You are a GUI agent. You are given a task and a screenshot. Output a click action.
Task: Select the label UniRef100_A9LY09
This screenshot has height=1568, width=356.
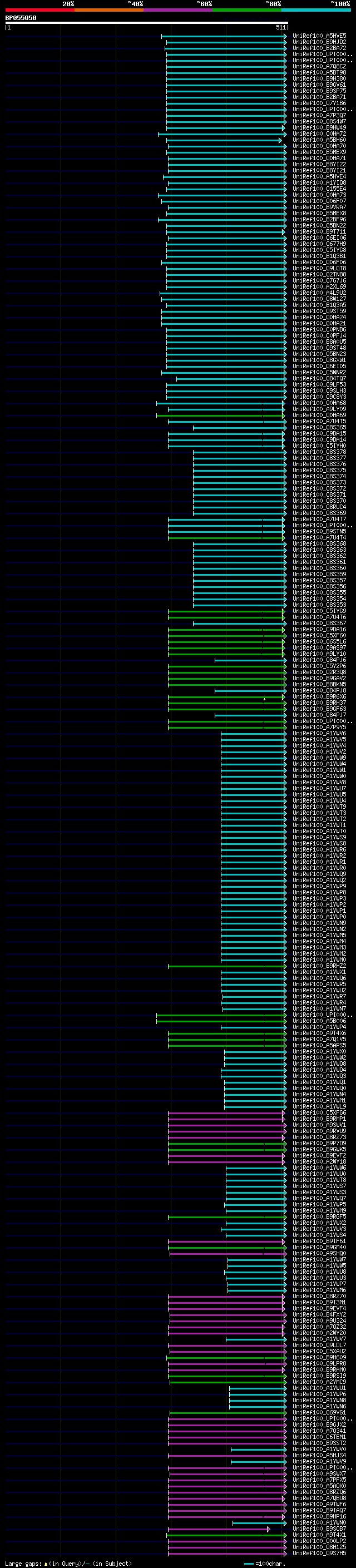(319, 409)
